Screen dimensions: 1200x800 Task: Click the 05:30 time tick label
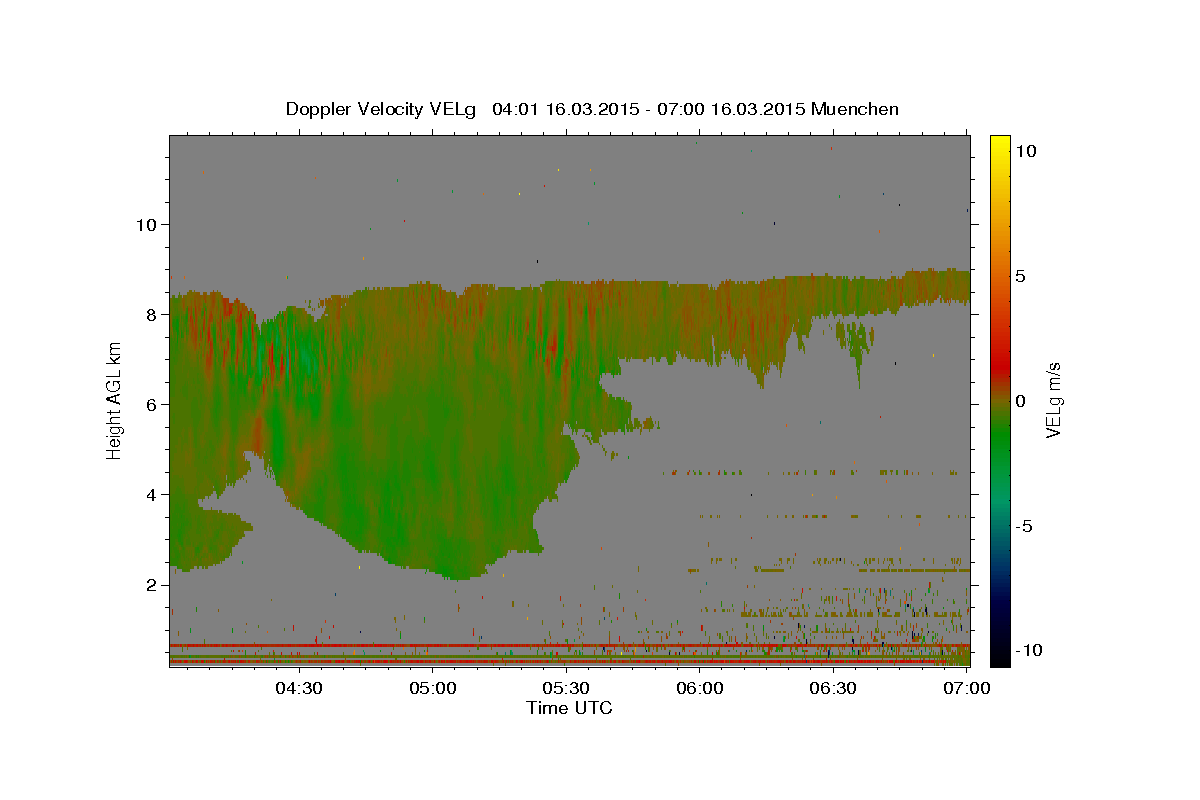[566, 688]
